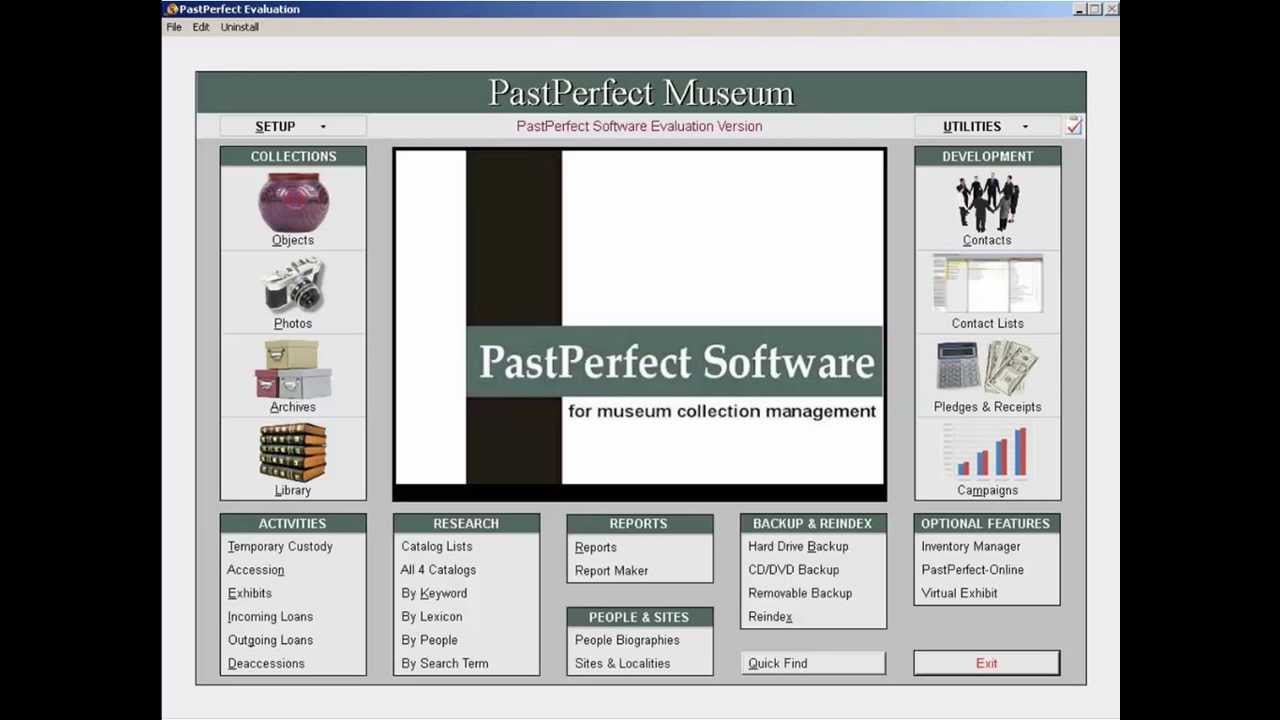The height and width of the screenshot is (720, 1280).
Task: Open Quick Find
Action: (813, 664)
